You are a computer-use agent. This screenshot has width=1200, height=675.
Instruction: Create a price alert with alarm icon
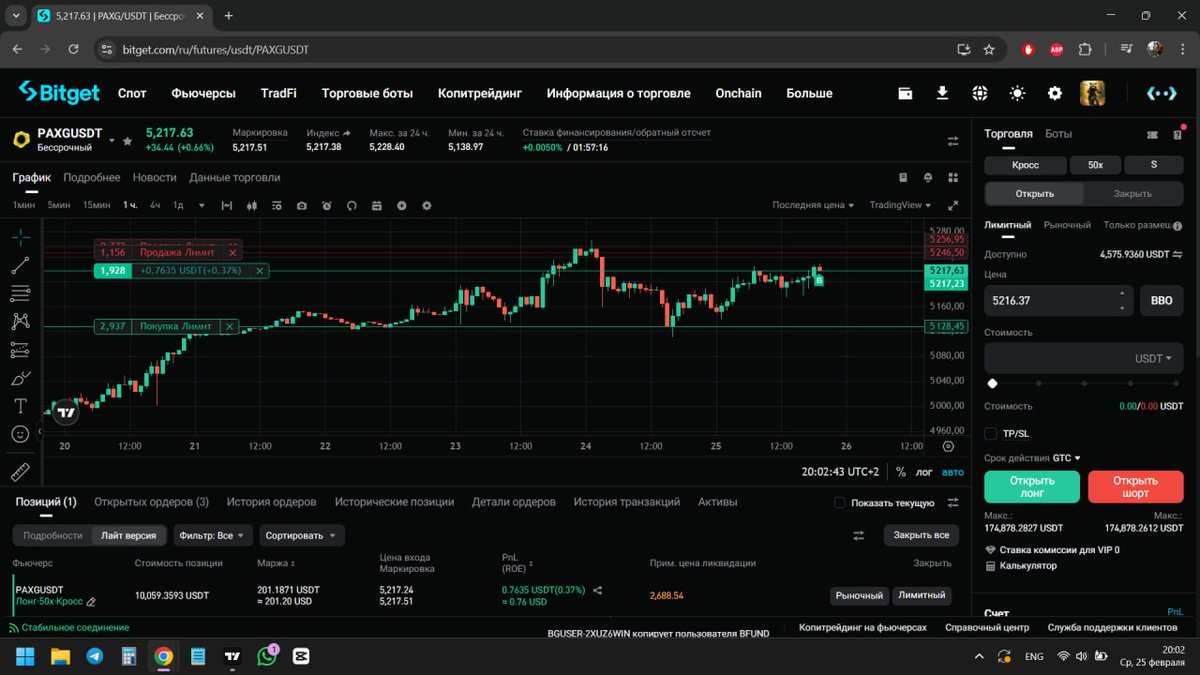click(x=327, y=205)
